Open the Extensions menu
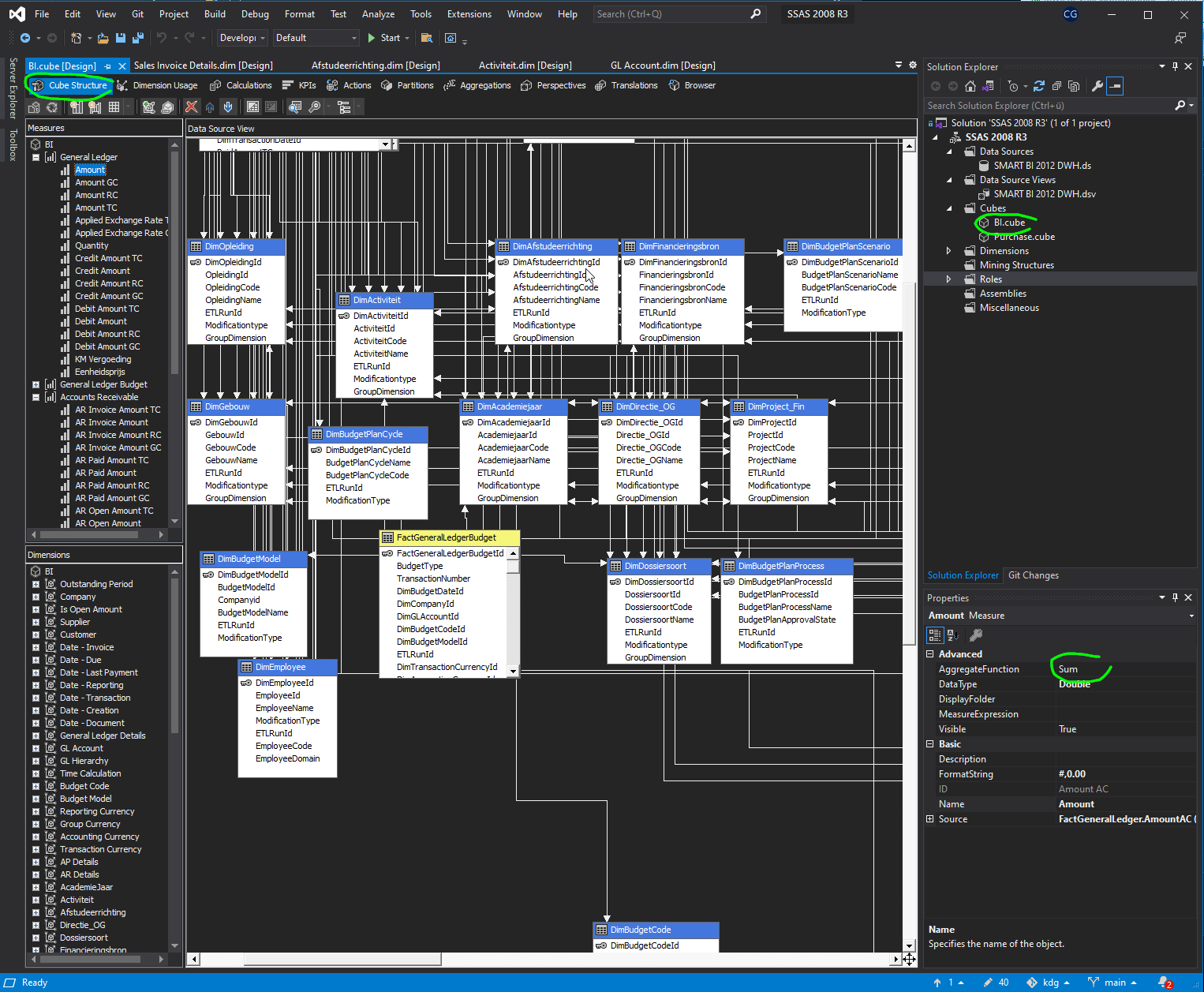Screen dimensions: 1204x992 point(469,14)
